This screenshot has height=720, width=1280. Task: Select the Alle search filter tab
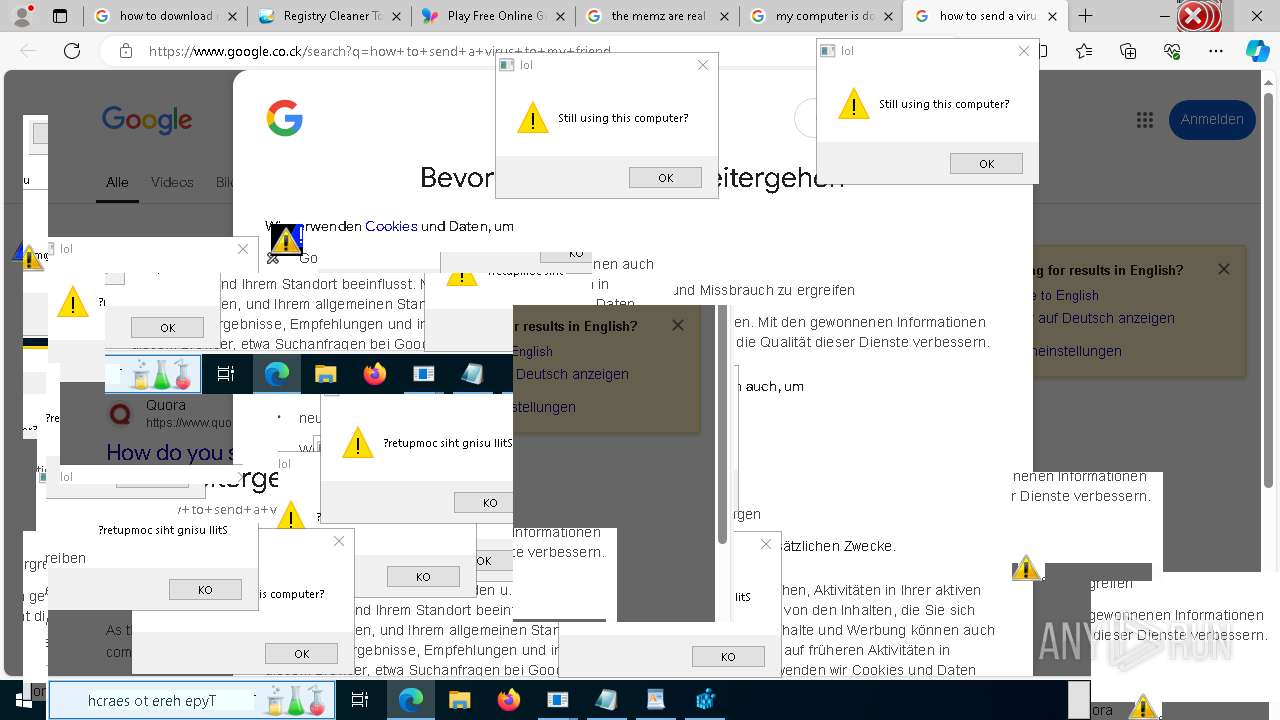[117, 182]
